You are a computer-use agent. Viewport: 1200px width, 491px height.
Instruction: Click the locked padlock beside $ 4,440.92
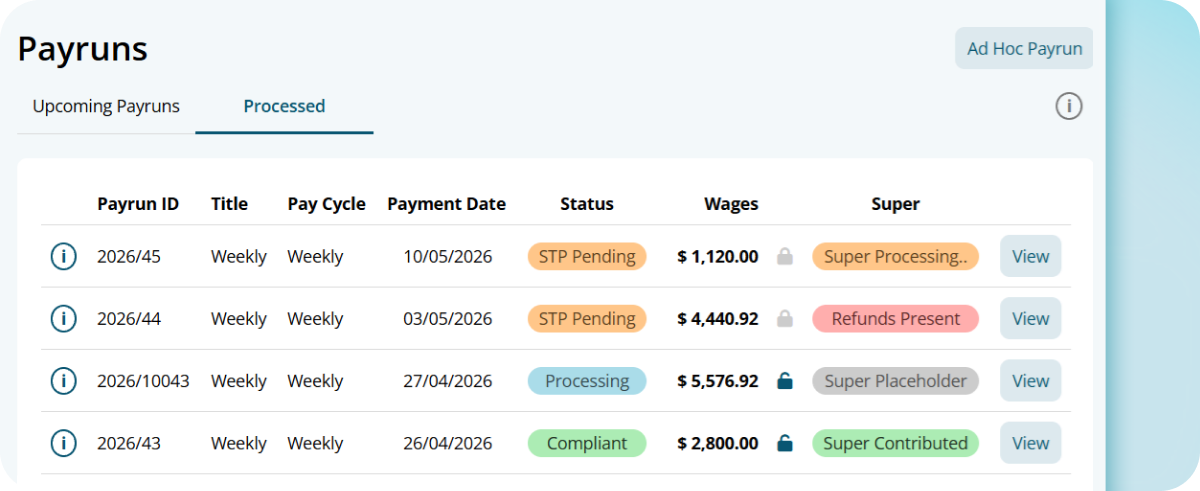pos(785,319)
